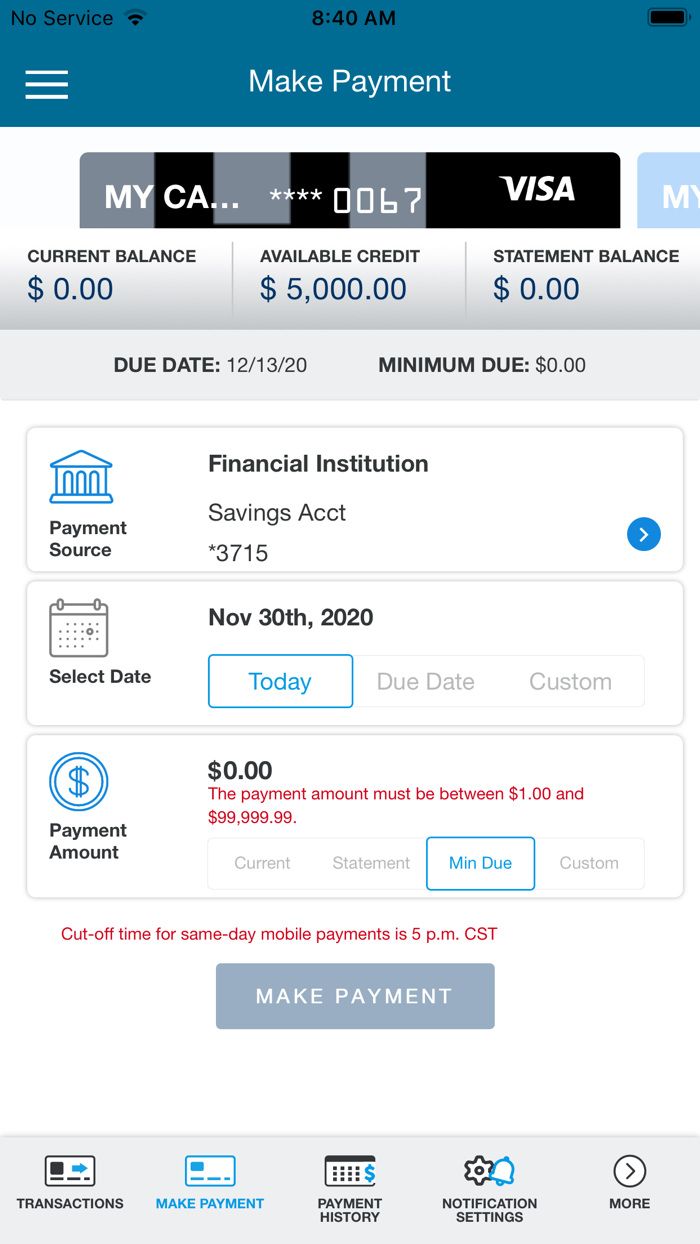
Task: Switch payment date to Due Date
Action: coord(425,681)
